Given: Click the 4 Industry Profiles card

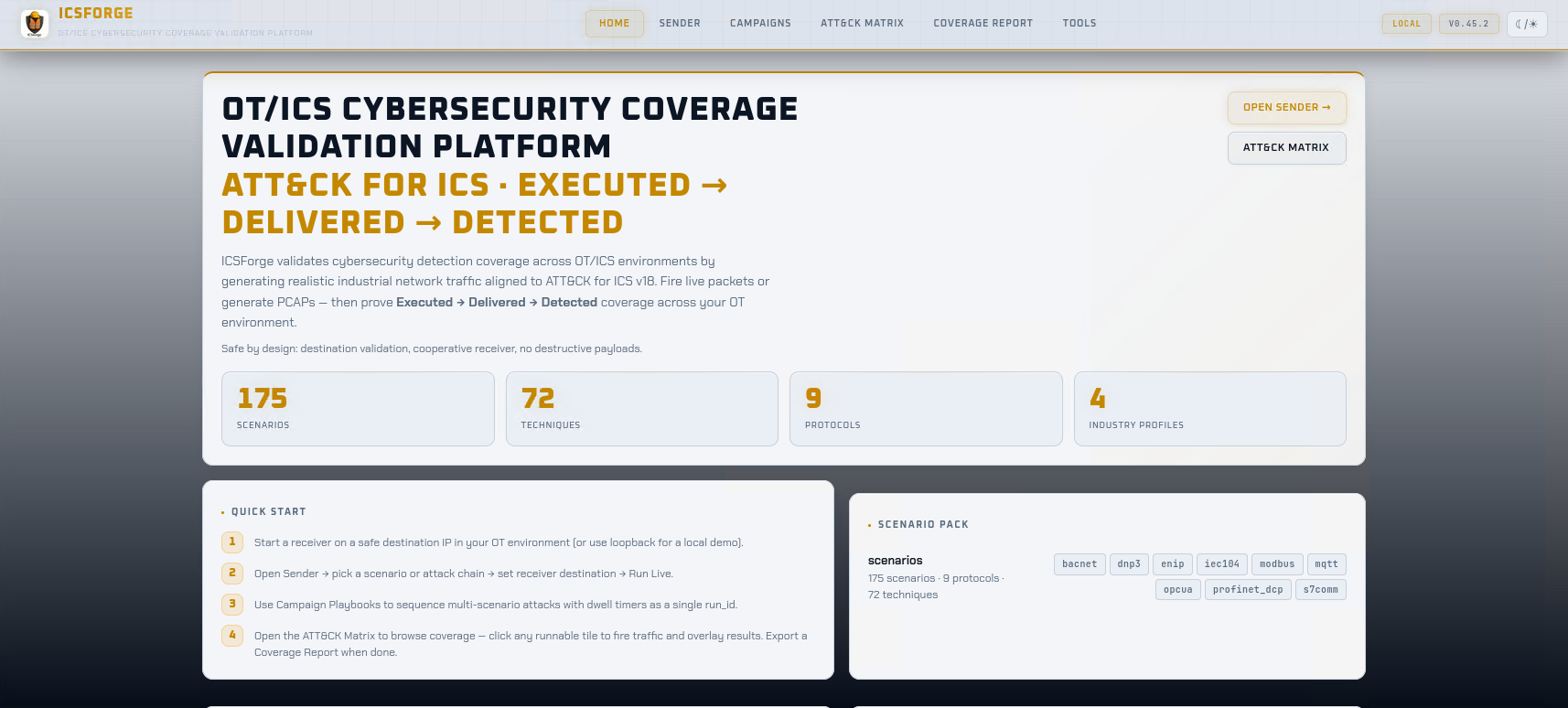Looking at the screenshot, I should click(1209, 409).
